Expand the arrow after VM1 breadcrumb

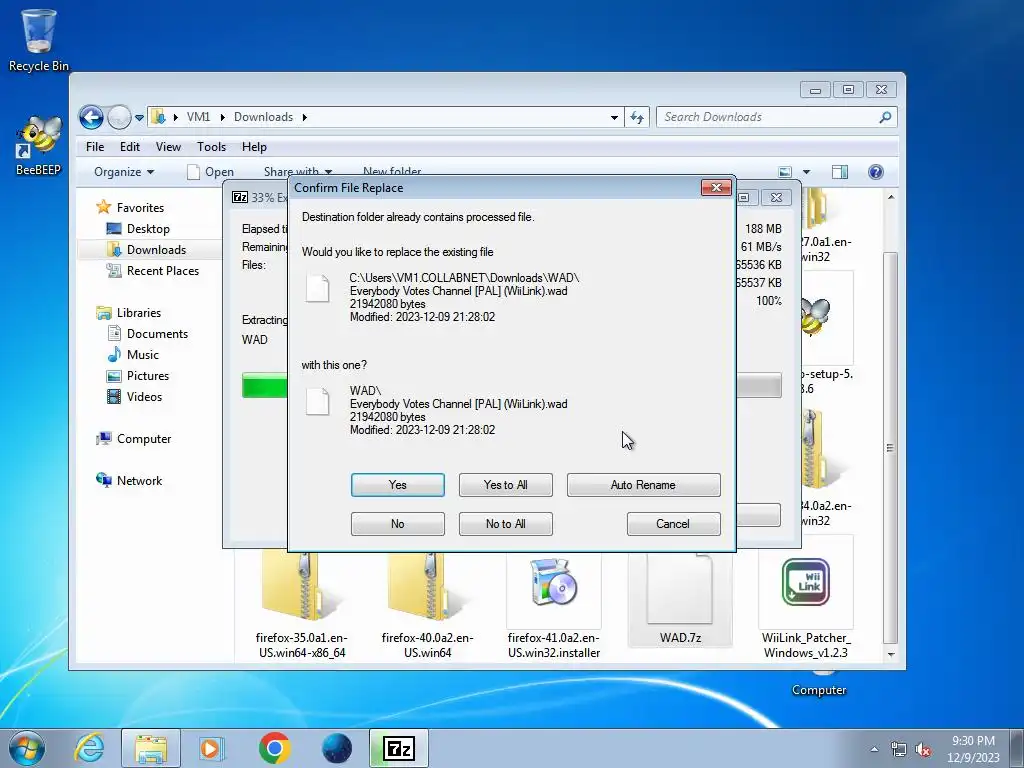pos(222,118)
